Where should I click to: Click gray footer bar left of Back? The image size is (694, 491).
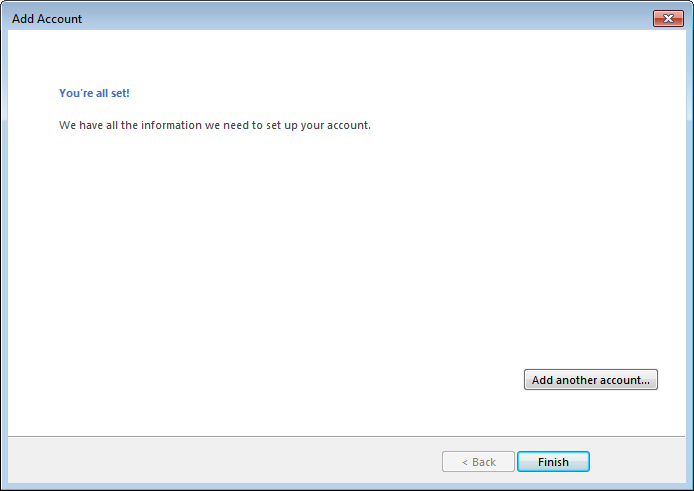point(220,461)
